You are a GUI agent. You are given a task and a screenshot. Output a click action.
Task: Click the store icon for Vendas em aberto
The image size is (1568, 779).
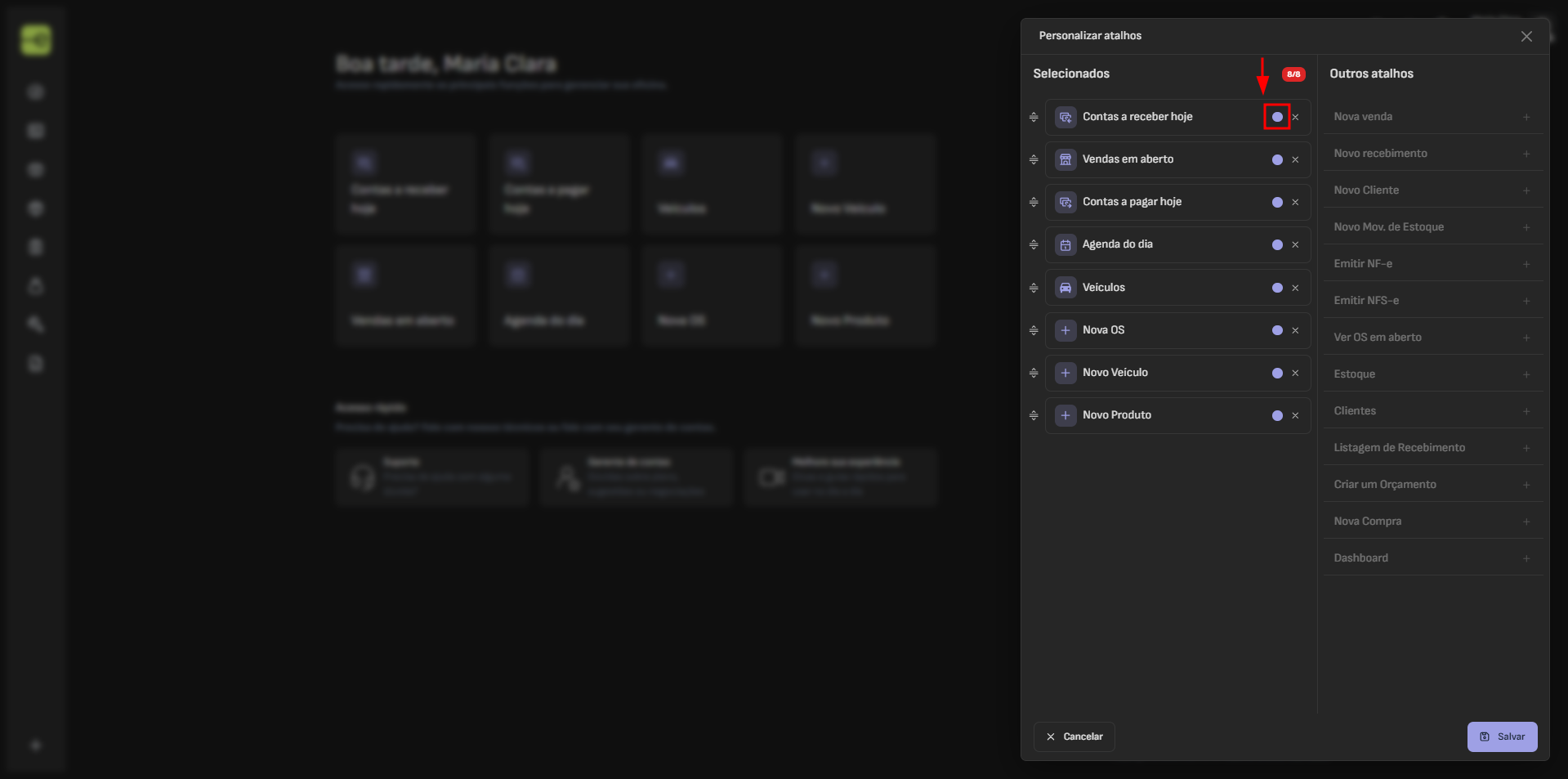(1065, 159)
